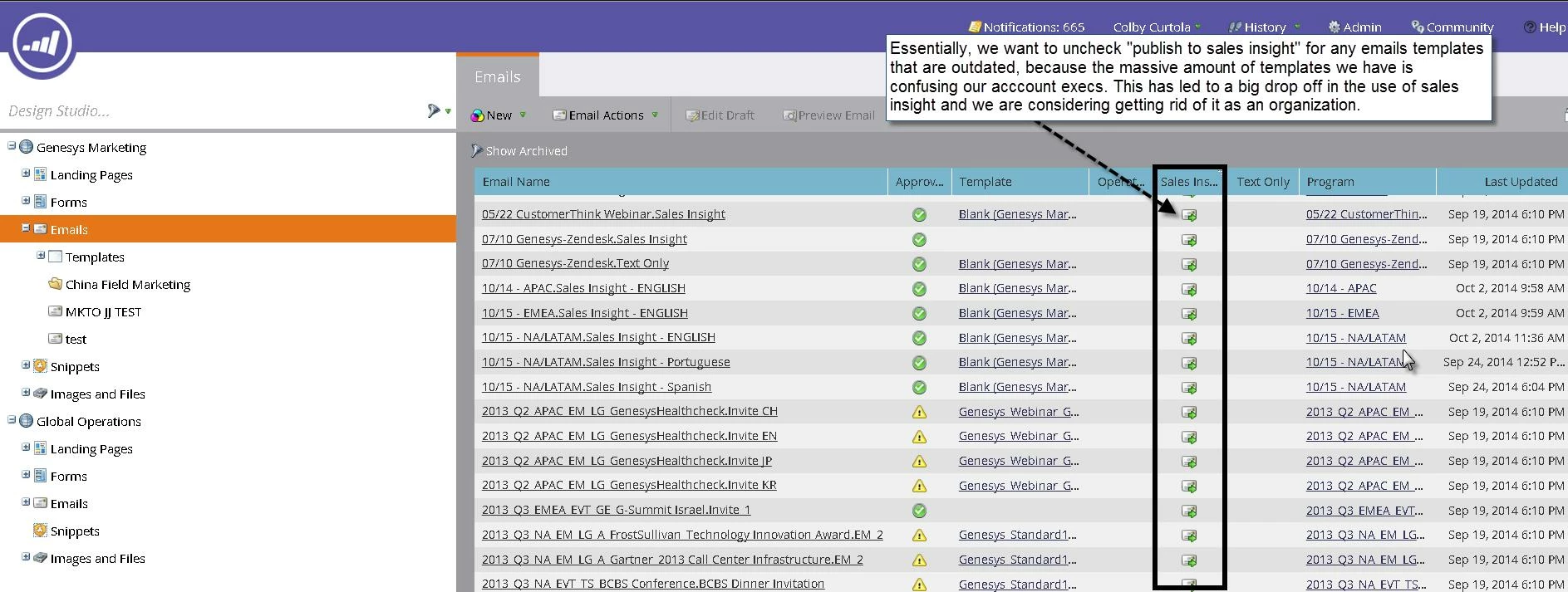Open the Admin gear item
The width and height of the screenshot is (1568, 592).
[1354, 27]
